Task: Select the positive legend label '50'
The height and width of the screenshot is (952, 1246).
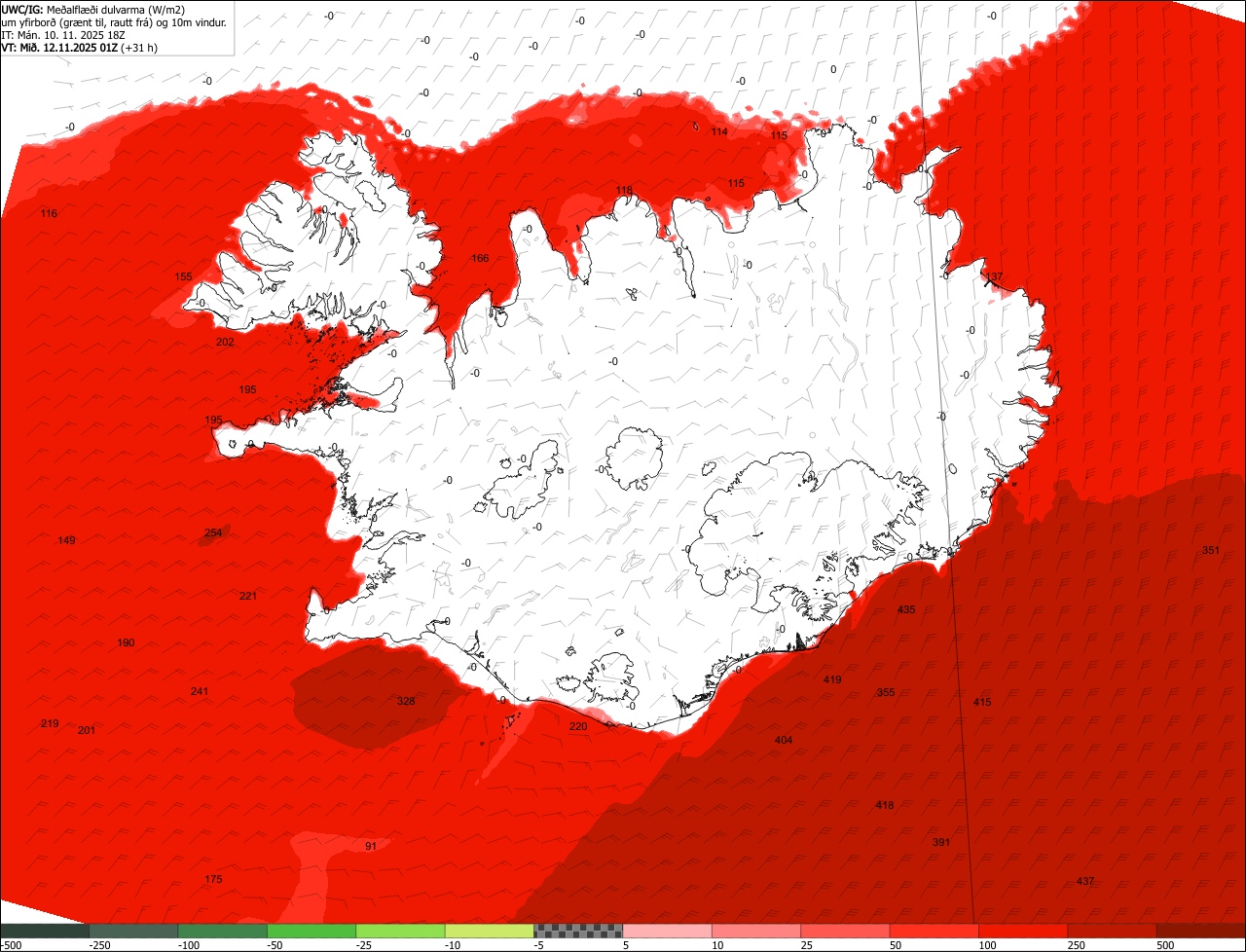Action: coord(897,945)
